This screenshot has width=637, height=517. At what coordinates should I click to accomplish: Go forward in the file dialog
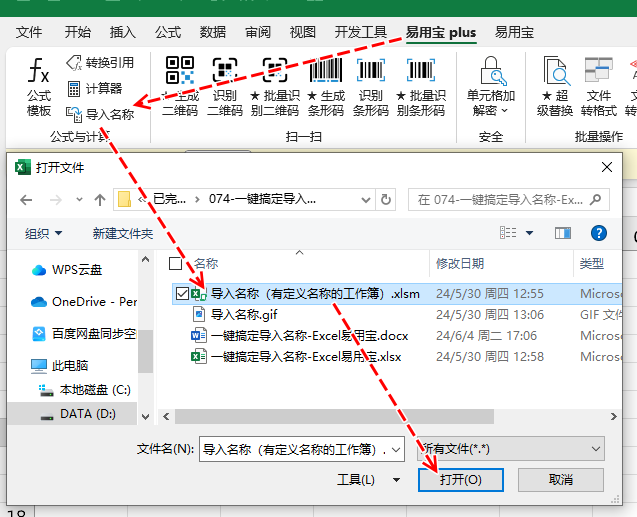pos(56,200)
